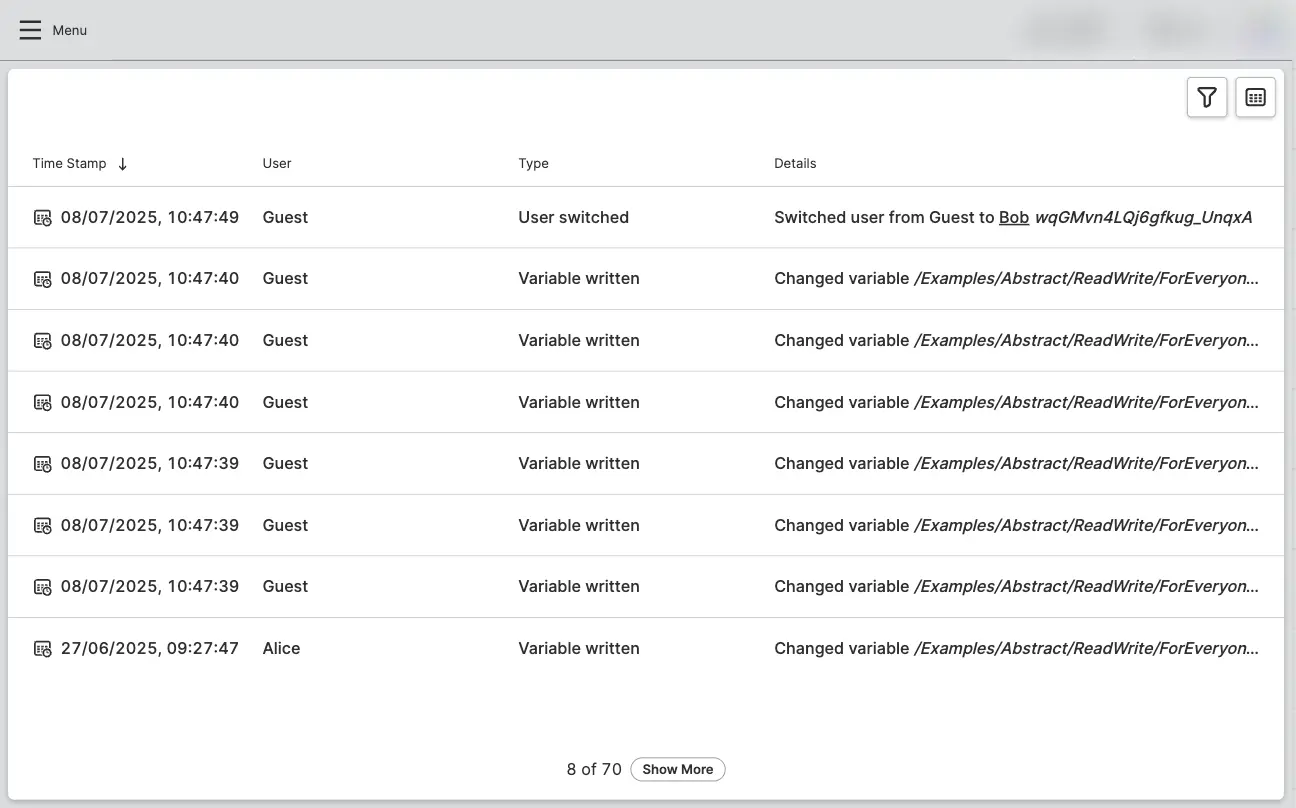Select the 08/07/2025, 10:47:49 timestamp
This screenshot has width=1296, height=808.
tap(150, 217)
